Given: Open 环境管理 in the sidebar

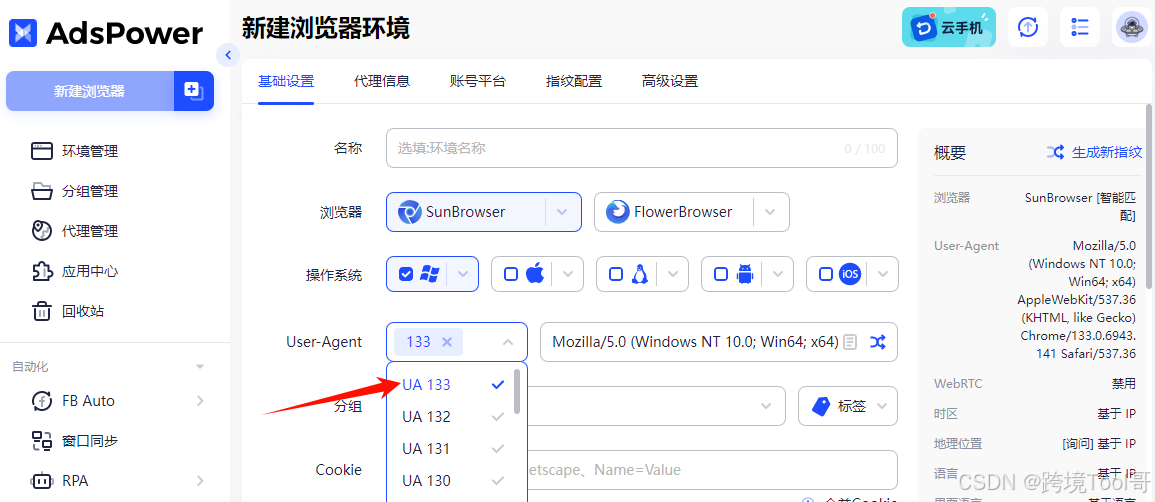Looking at the screenshot, I should coord(90,152).
